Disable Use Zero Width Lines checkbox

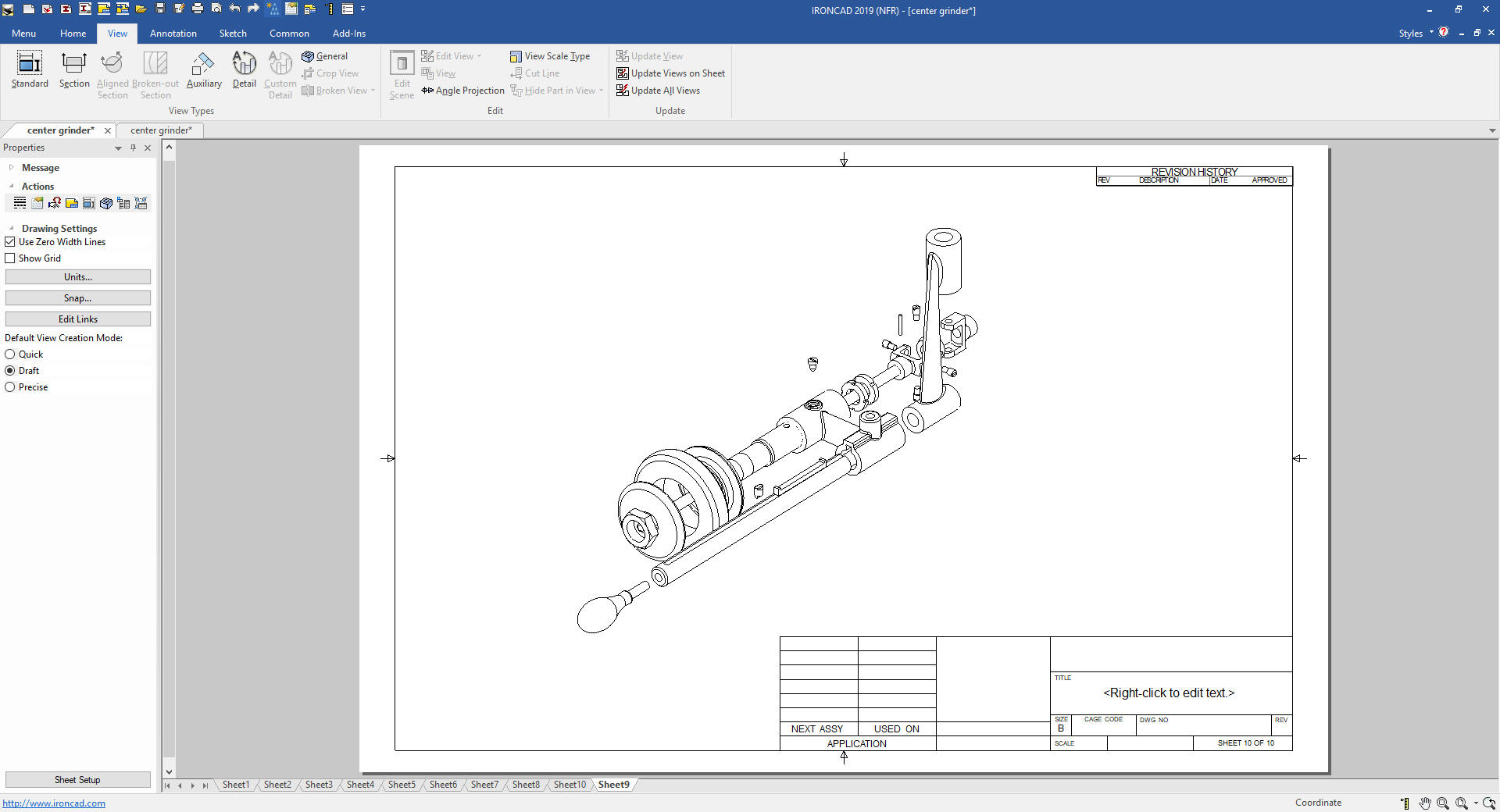tap(10, 242)
